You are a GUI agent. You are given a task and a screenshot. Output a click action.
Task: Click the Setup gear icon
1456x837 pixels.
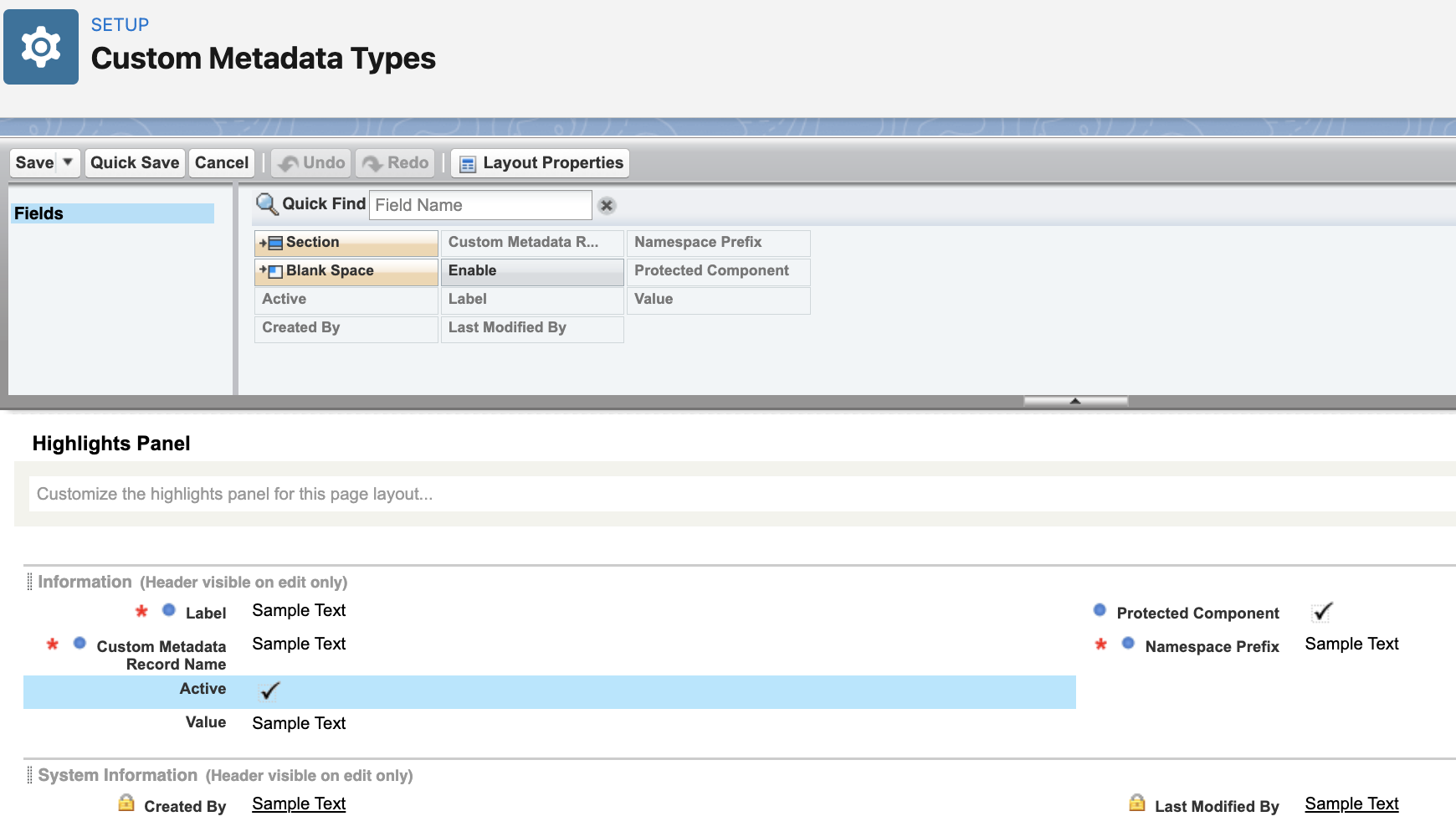coord(40,46)
